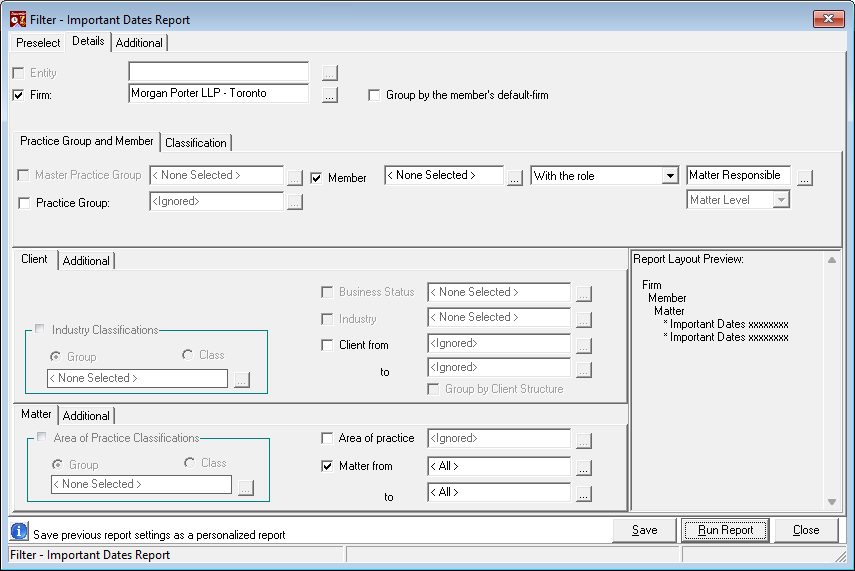855x571 pixels.
Task: Toggle Group by Client Structure checkbox
Action: coord(433,389)
